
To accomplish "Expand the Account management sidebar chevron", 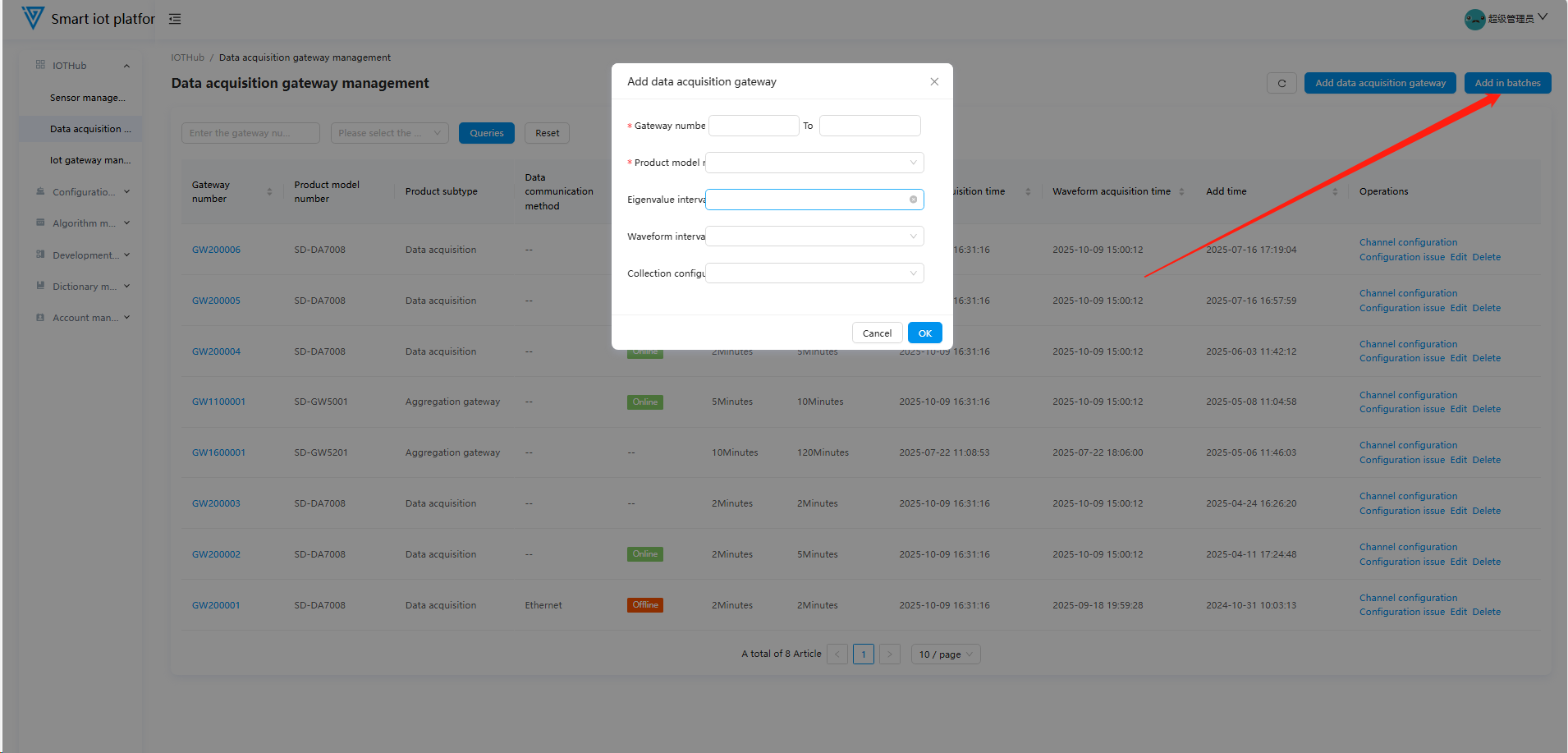I will point(127,317).
